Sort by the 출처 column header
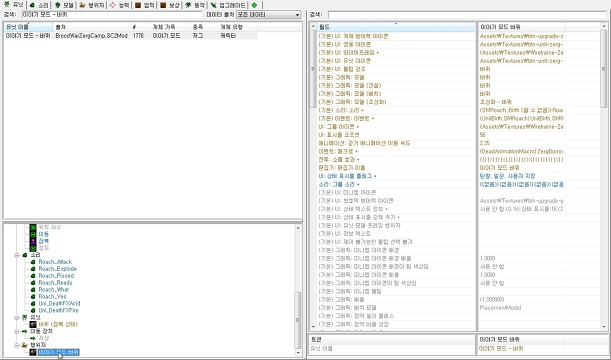 pyautogui.click(x=91, y=27)
